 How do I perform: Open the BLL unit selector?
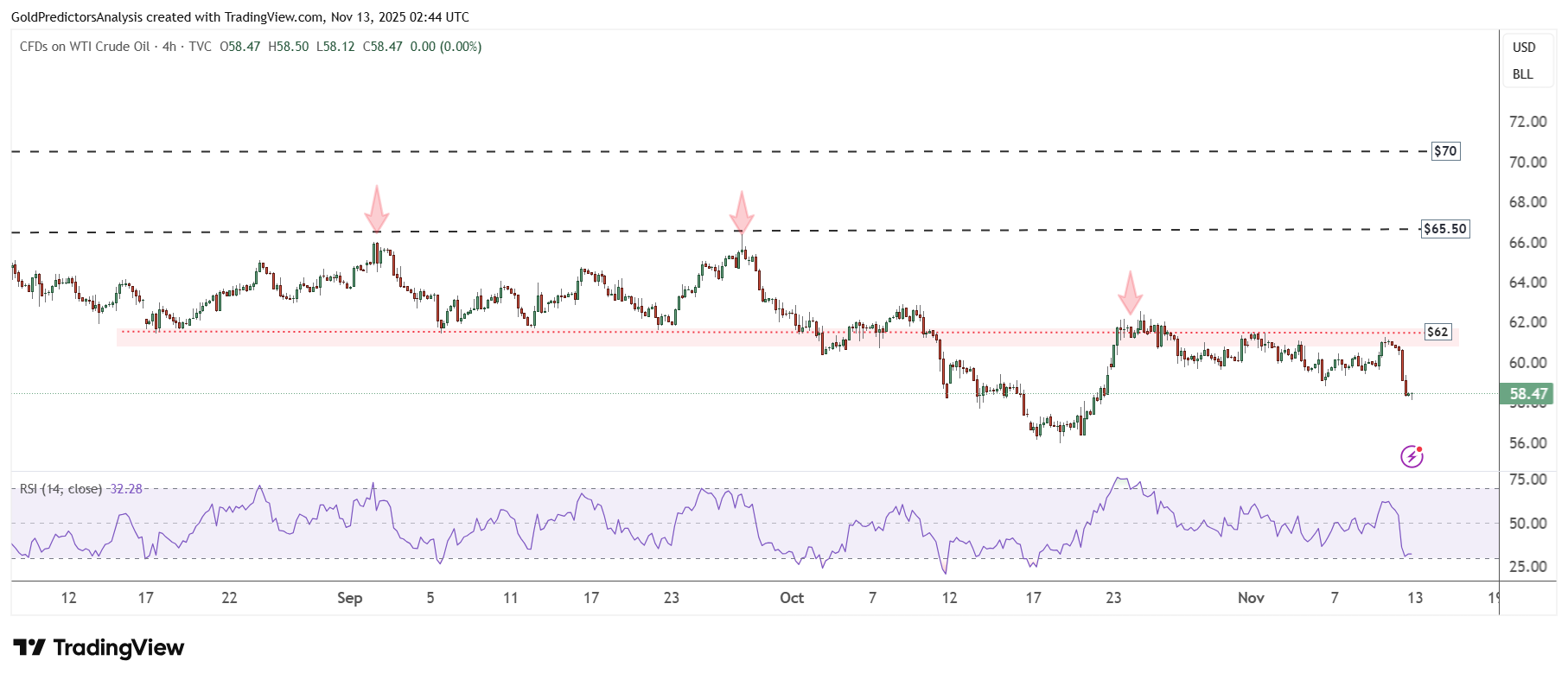point(1522,74)
